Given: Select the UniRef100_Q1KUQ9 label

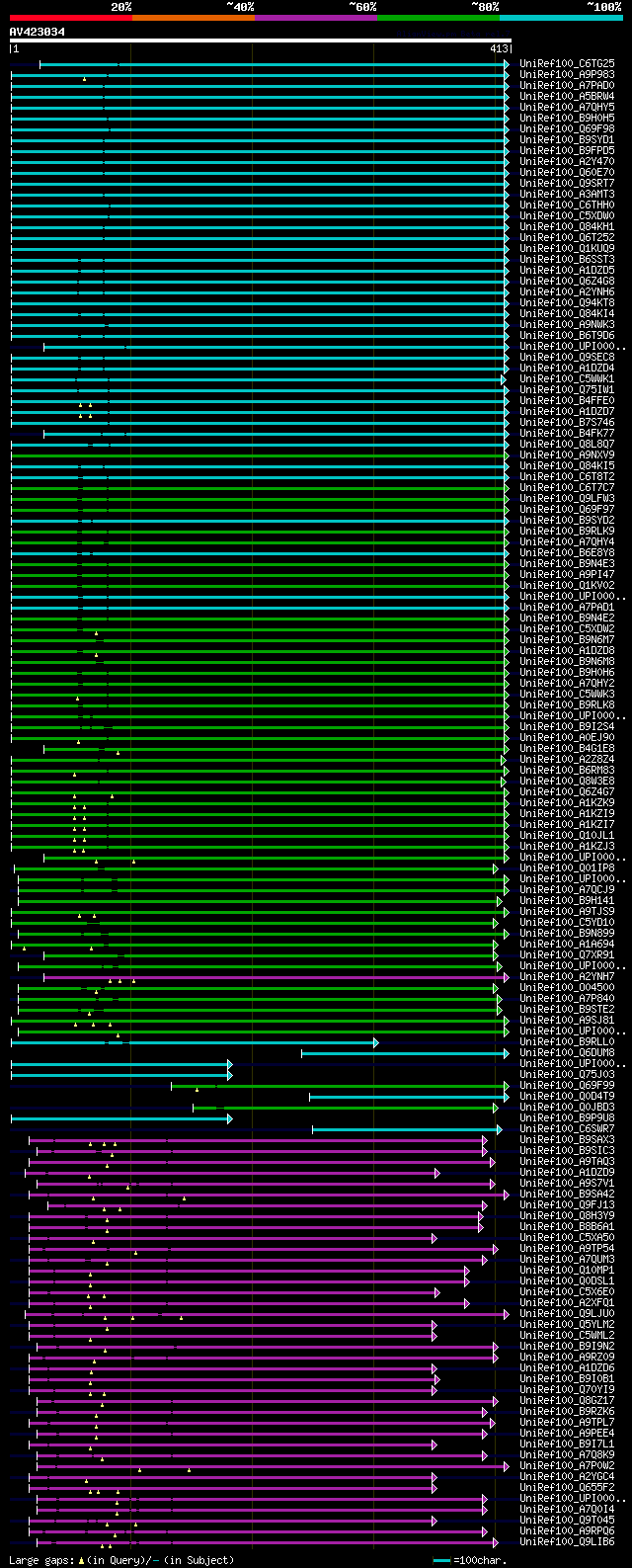Looking at the screenshot, I should 567,248.
